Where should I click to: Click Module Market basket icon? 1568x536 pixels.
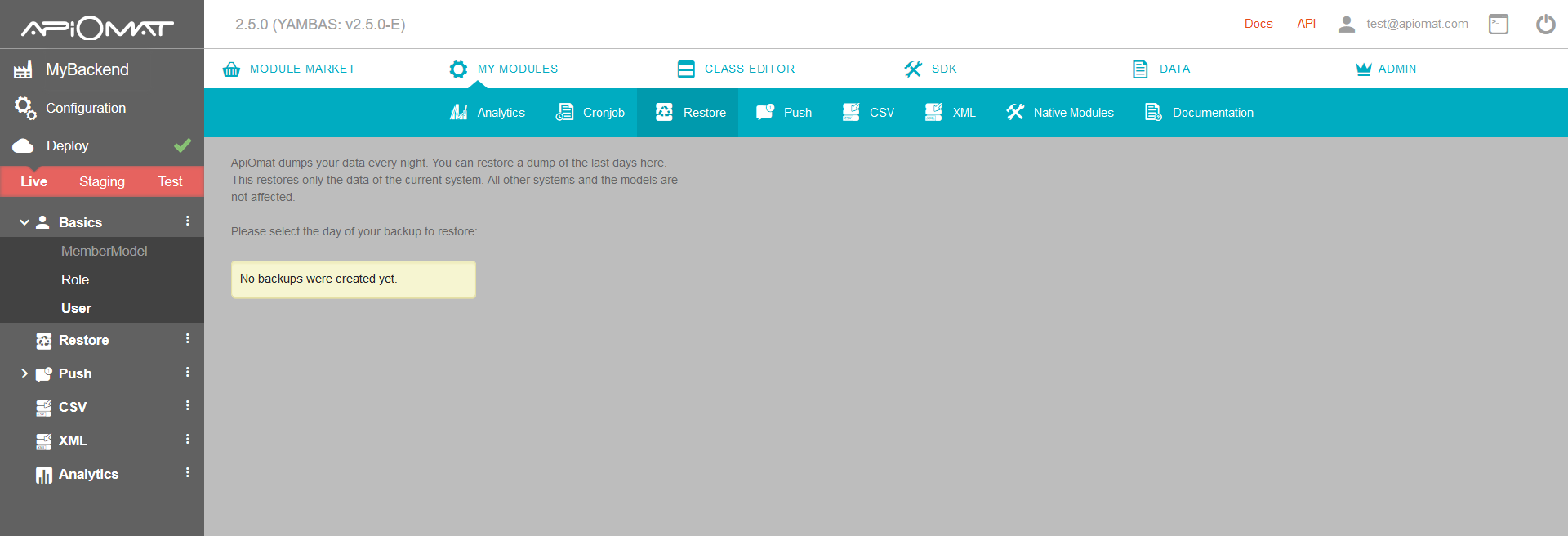point(231,69)
